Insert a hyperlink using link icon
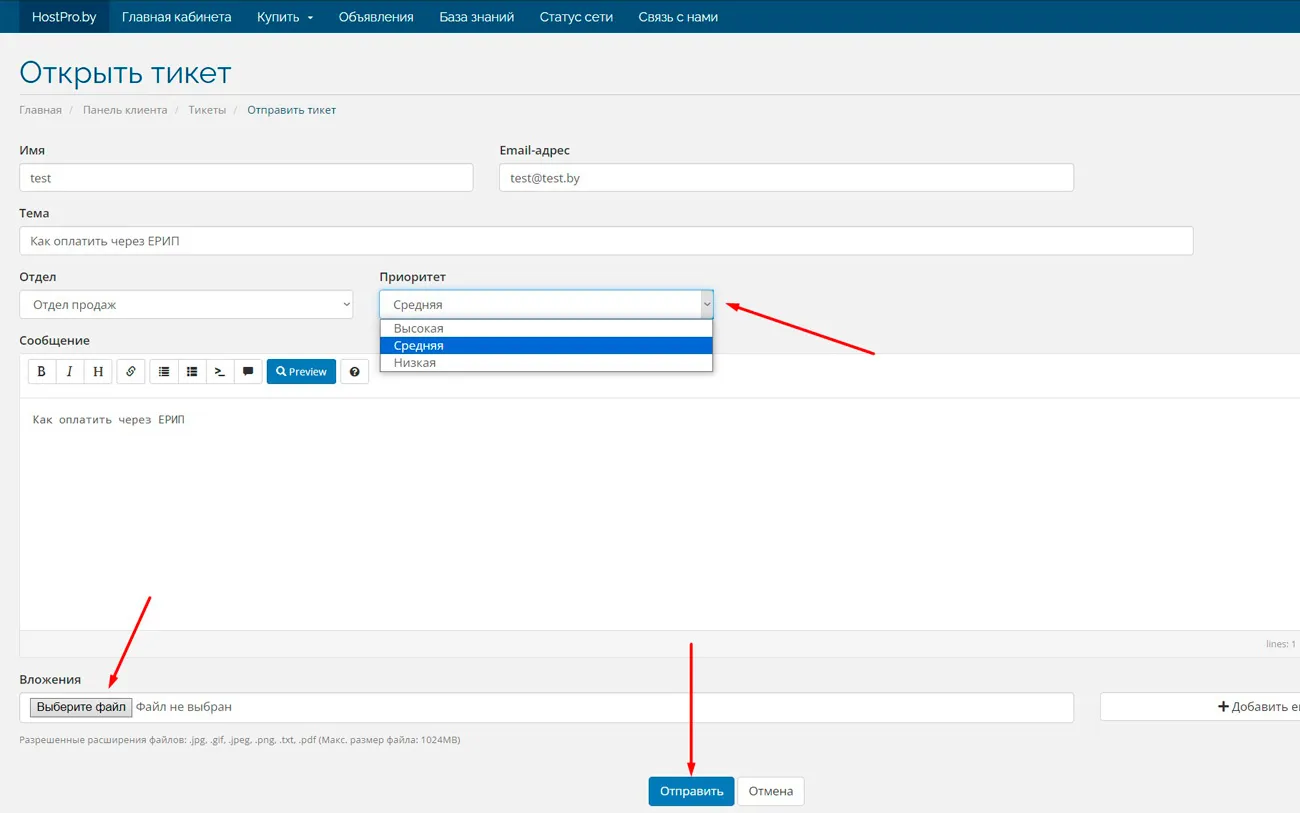The width and height of the screenshot is (1300, 813). tap(131, 371)
